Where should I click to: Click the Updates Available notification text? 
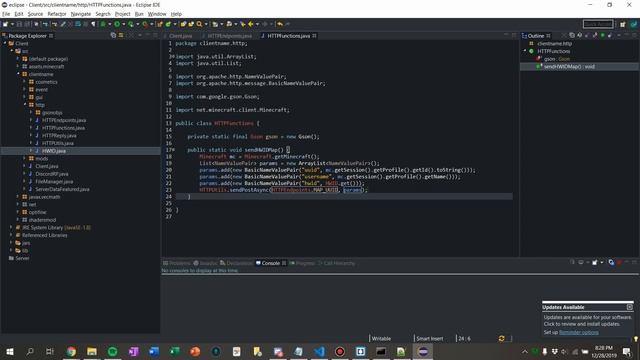pyautogui.click(x=587, y=320)
